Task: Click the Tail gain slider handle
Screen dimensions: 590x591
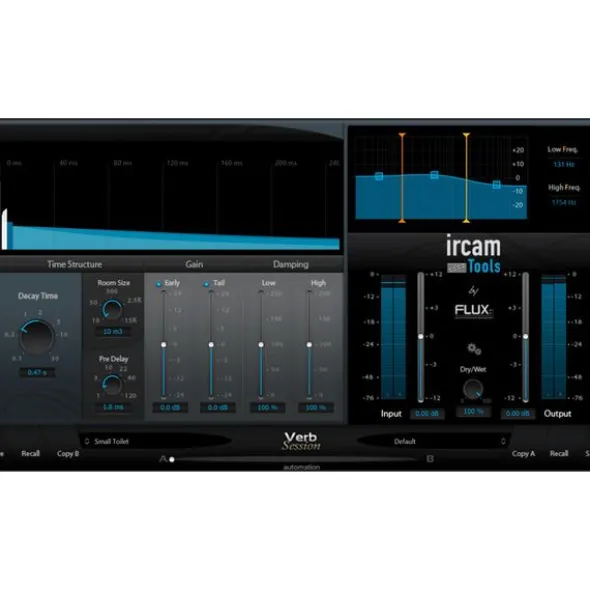Action: [211, 344]
